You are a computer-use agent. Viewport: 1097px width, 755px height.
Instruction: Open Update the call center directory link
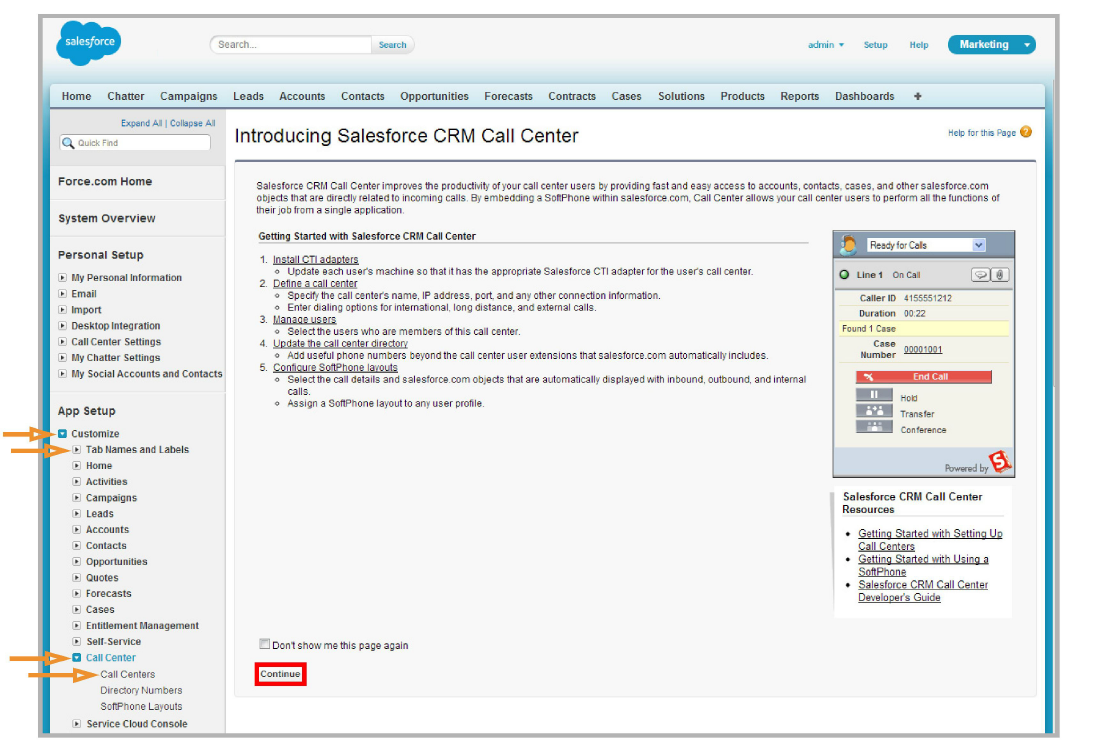pyautogui.click(x=340, y=344)
